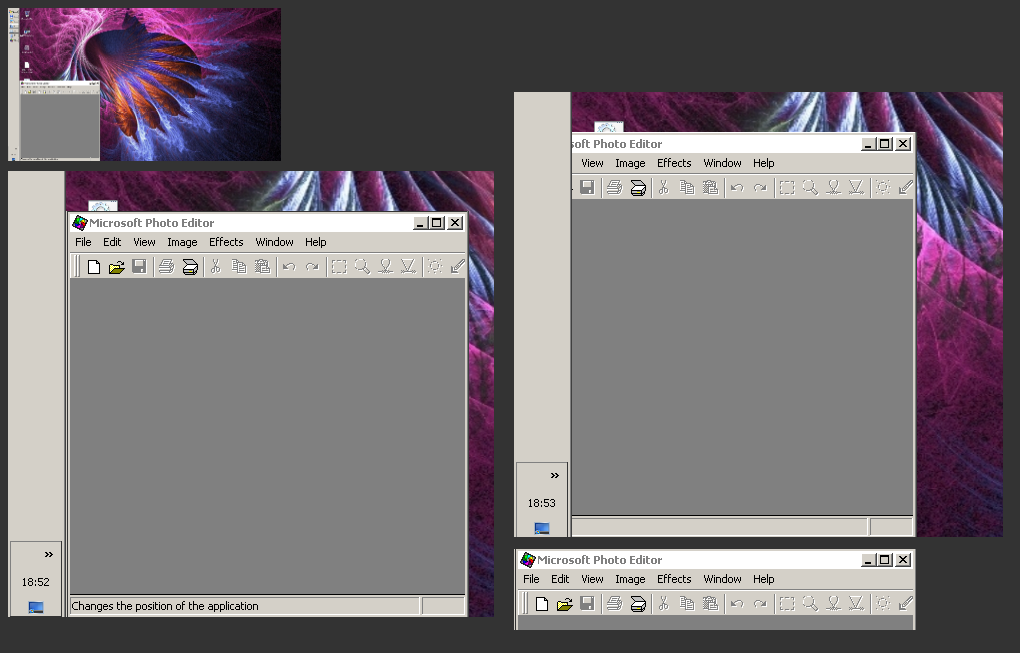
Task: Pick Zoom magnifier tool in the 18:52 window
Action: click(362, 267)
